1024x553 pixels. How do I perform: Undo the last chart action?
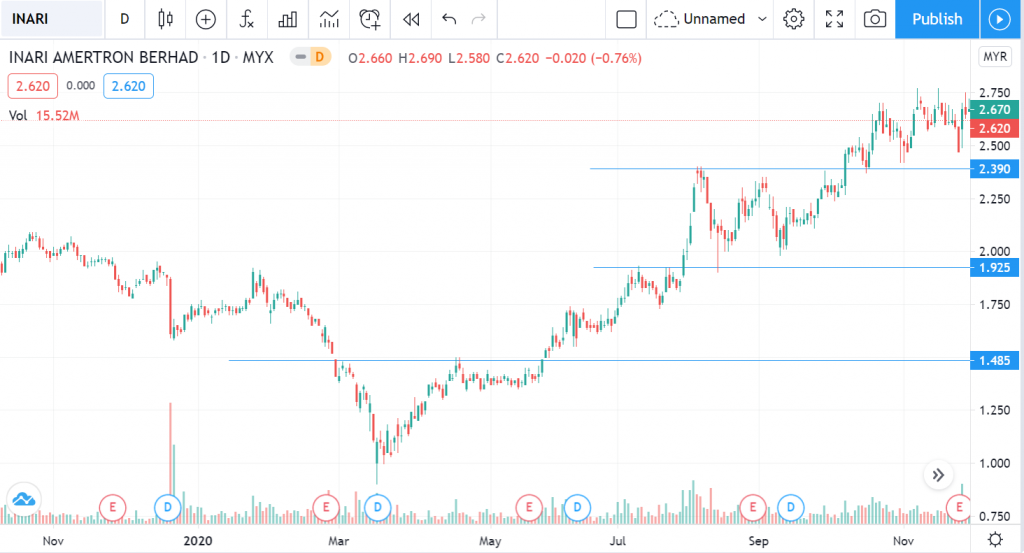coord(449,19)
